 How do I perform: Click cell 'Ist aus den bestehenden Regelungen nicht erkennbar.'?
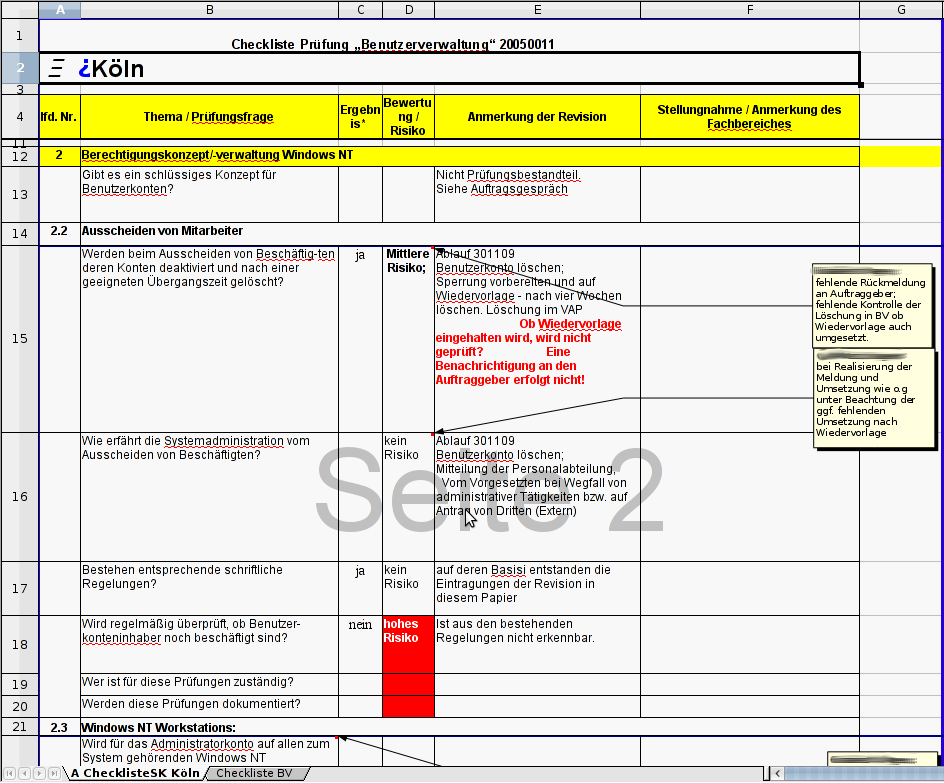538,645
